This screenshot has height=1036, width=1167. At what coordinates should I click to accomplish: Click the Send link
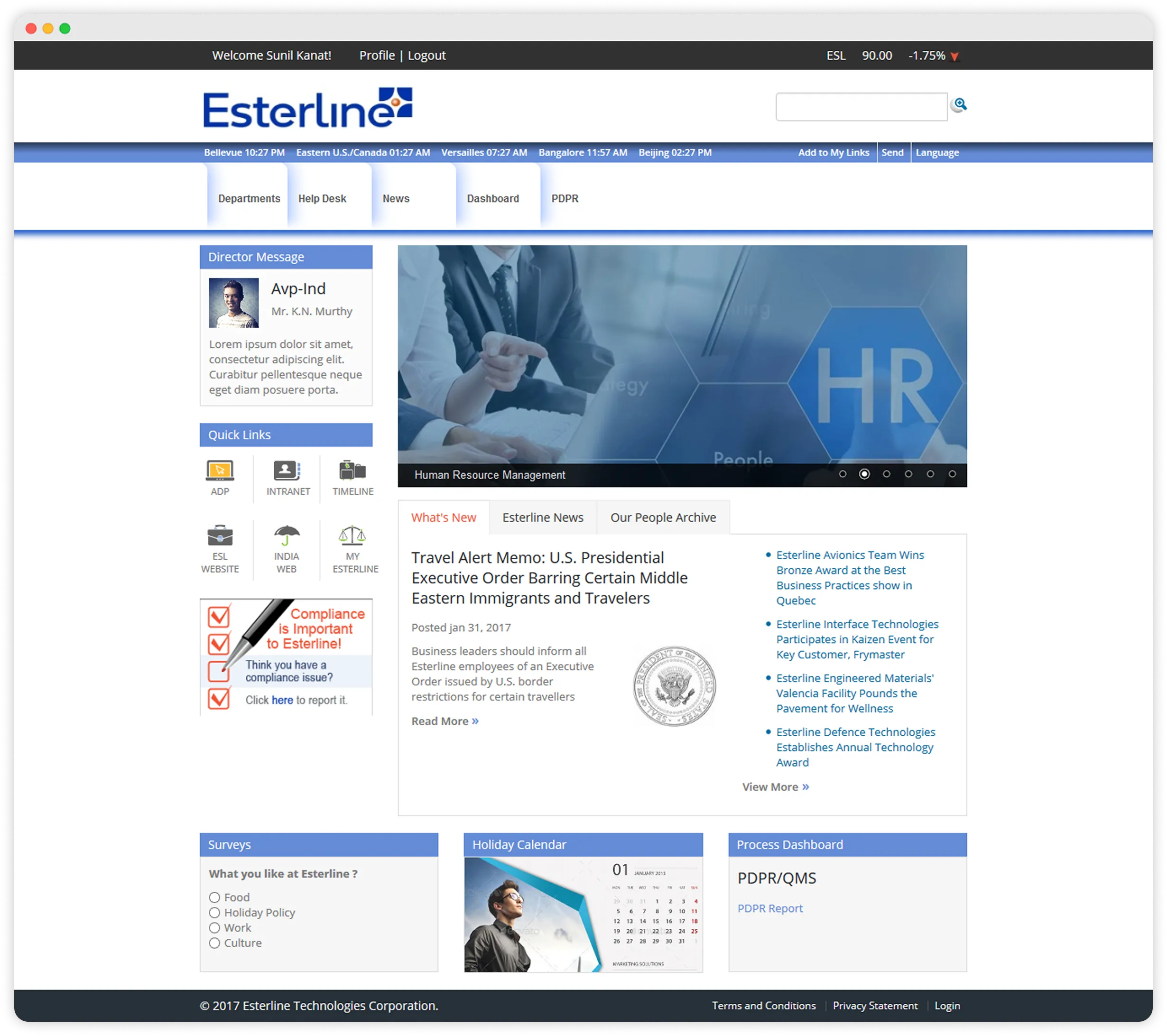click(892, 153)
